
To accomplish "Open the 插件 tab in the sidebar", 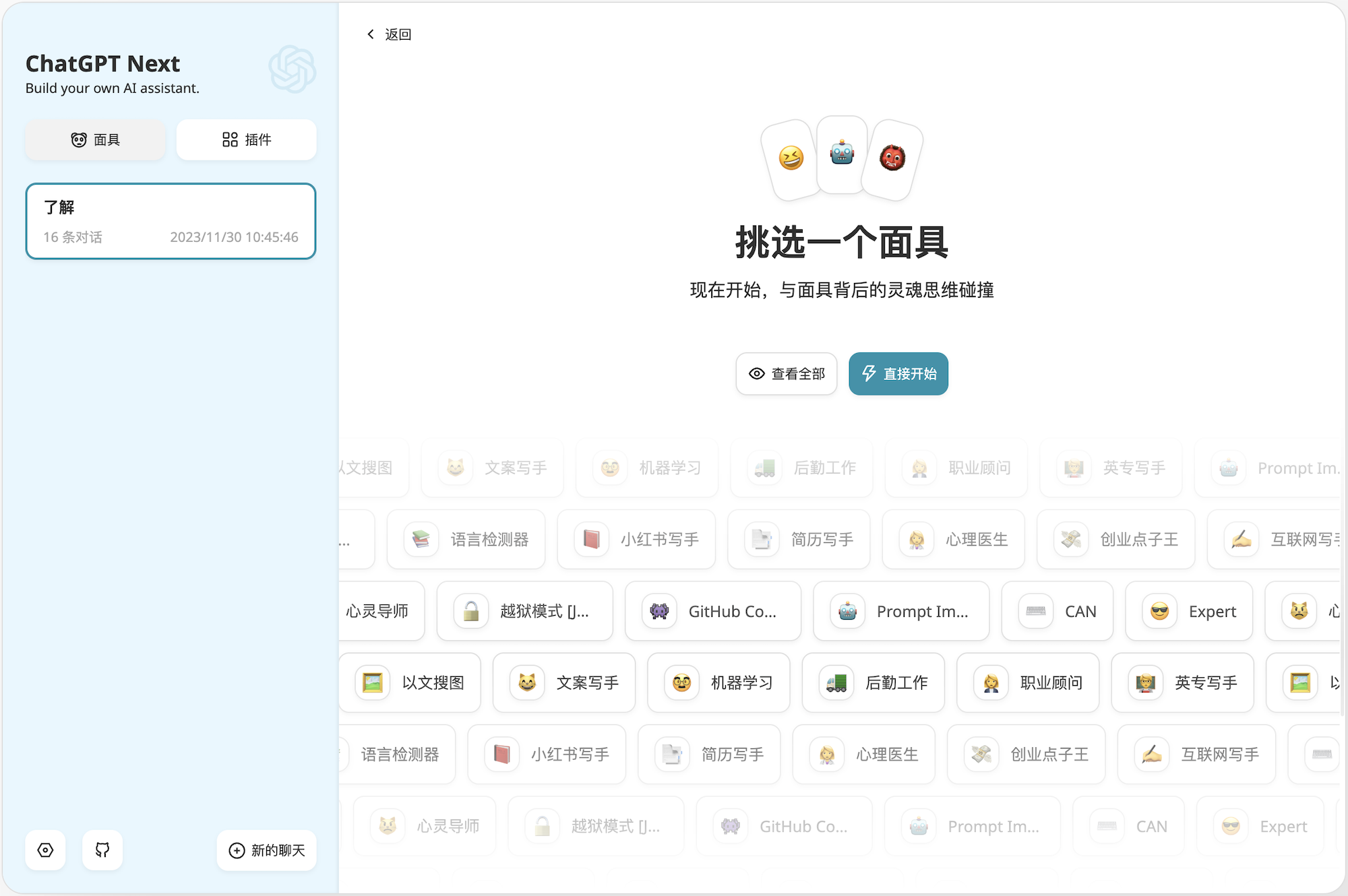I will coord(247,139).
